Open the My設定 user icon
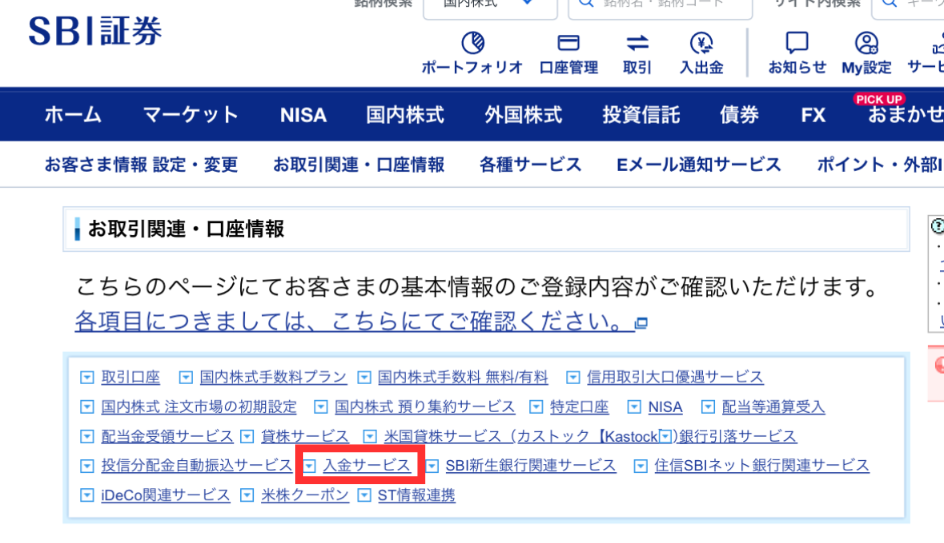The width and height of the screenshot is (944, 543). point(866,44)
